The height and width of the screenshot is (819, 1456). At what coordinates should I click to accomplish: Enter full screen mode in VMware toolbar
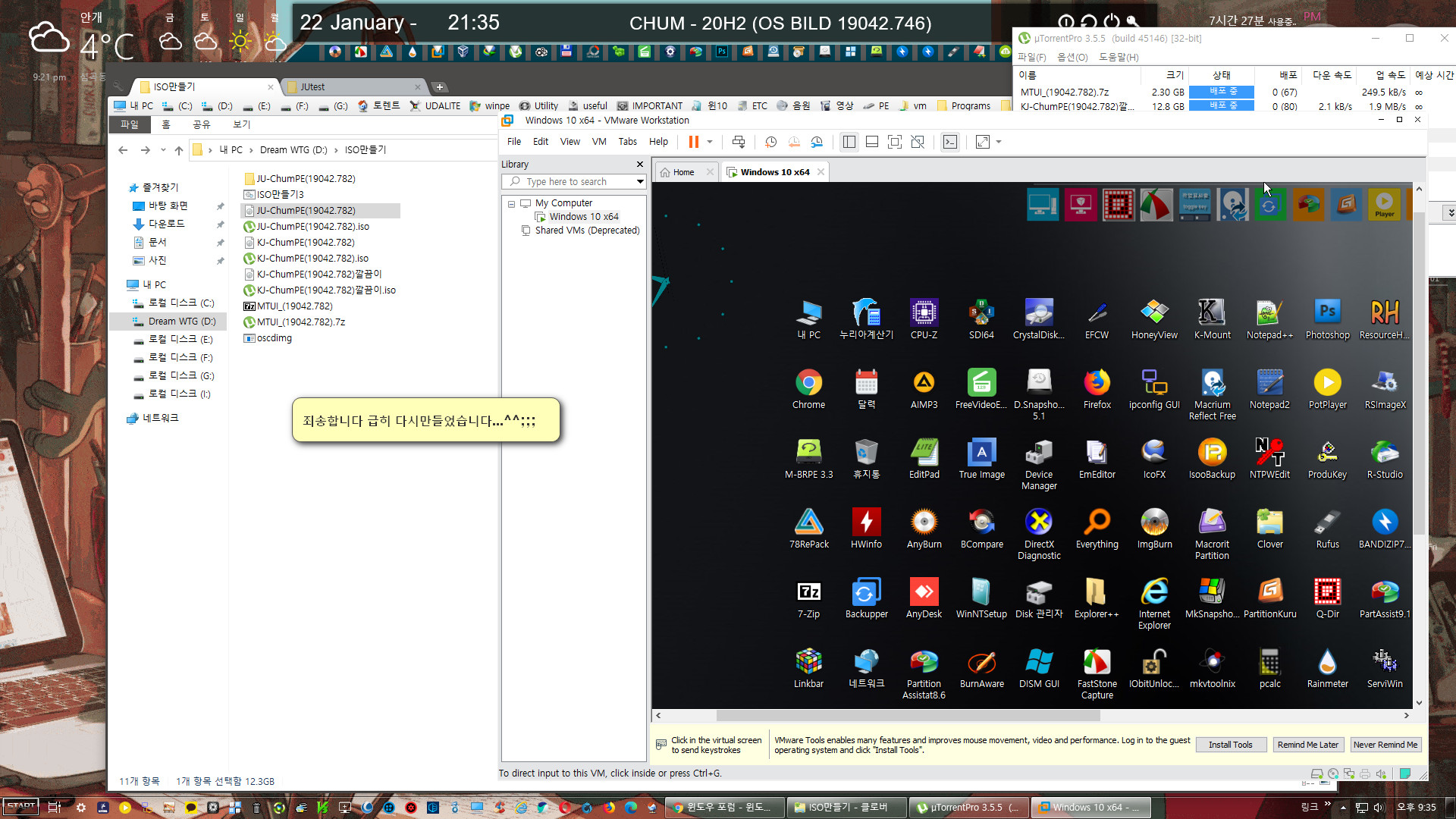895,142
